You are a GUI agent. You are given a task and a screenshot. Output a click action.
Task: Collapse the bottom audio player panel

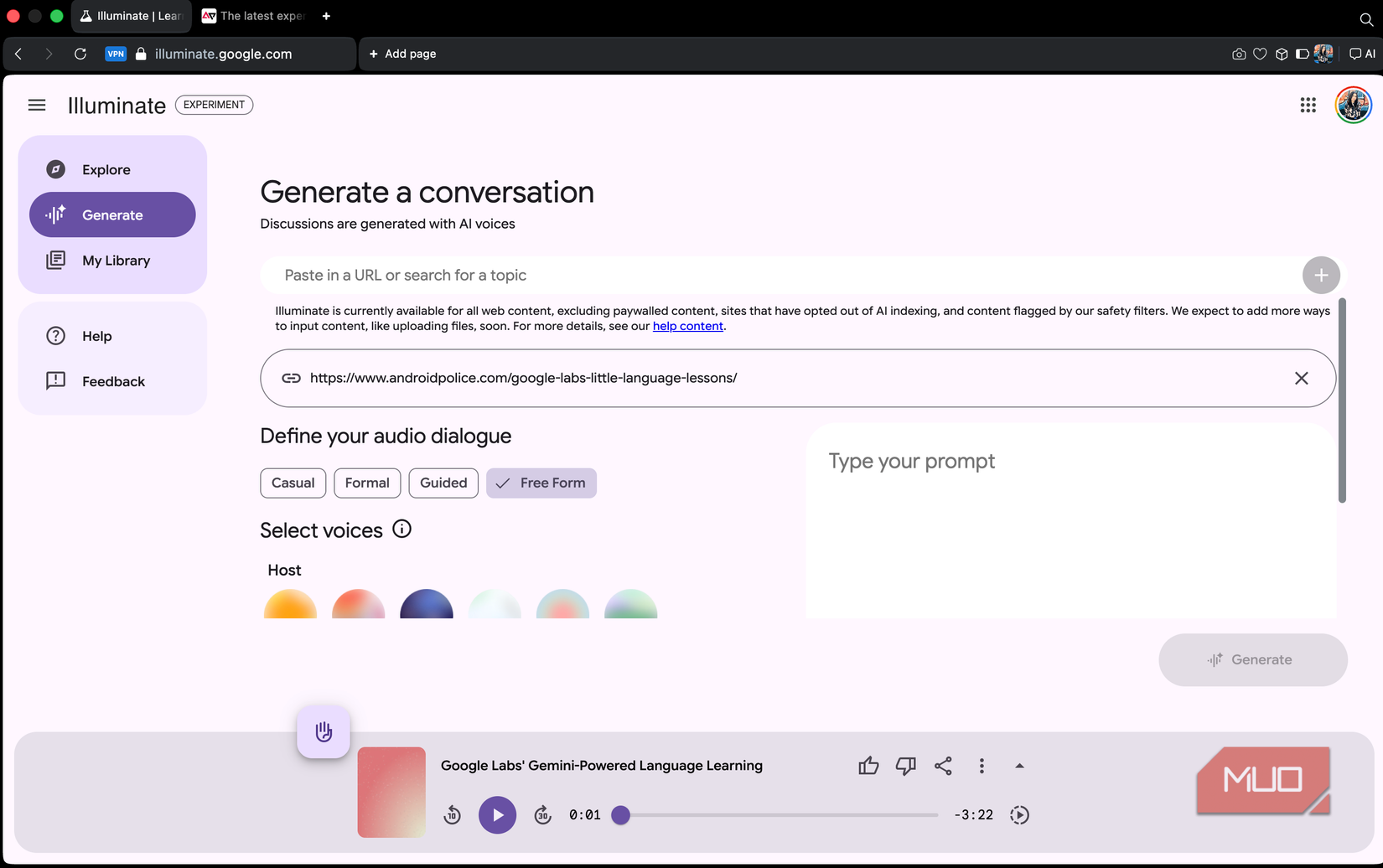[1020, 765]
